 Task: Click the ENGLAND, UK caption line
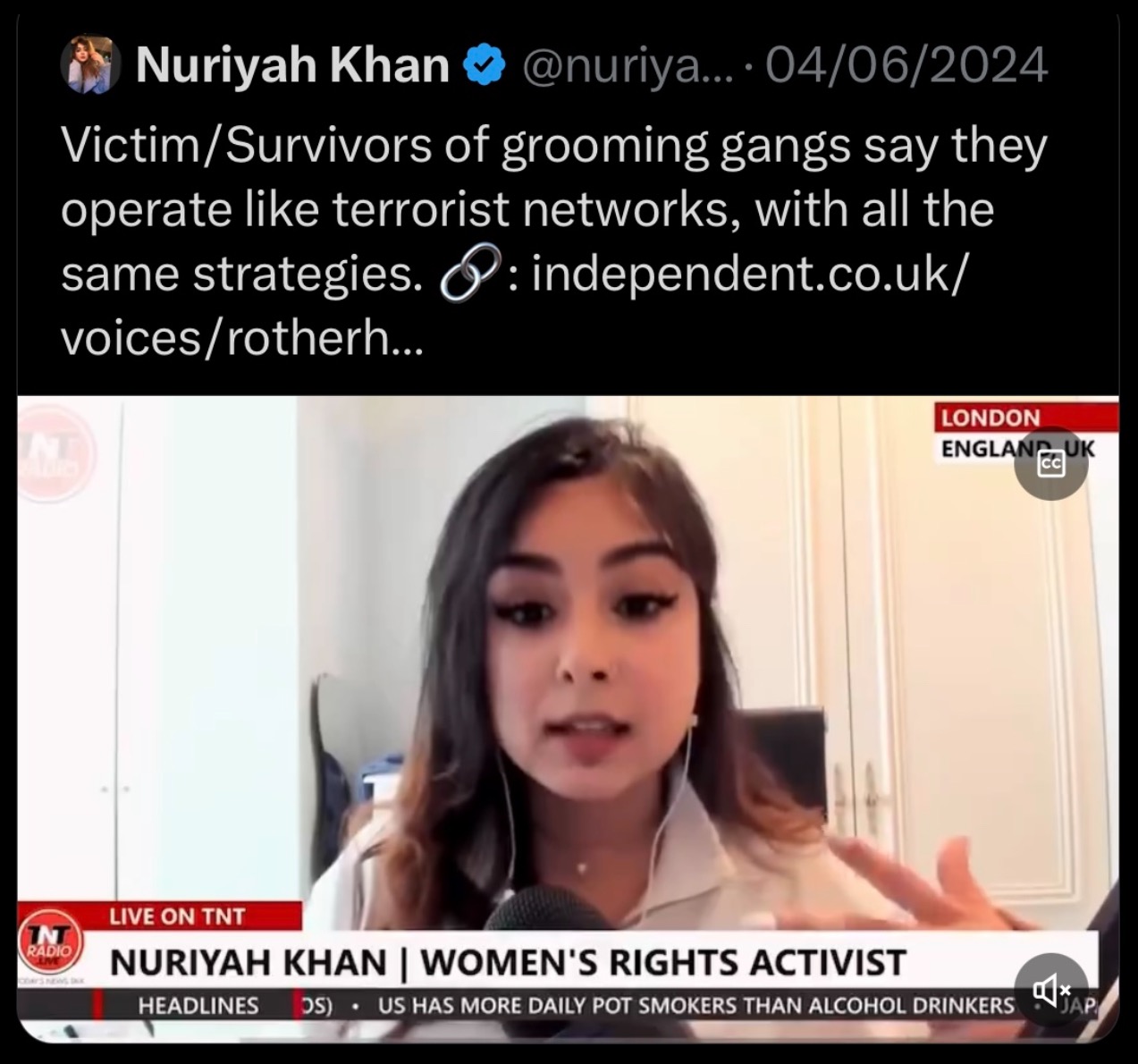(x=1017, y=448)
